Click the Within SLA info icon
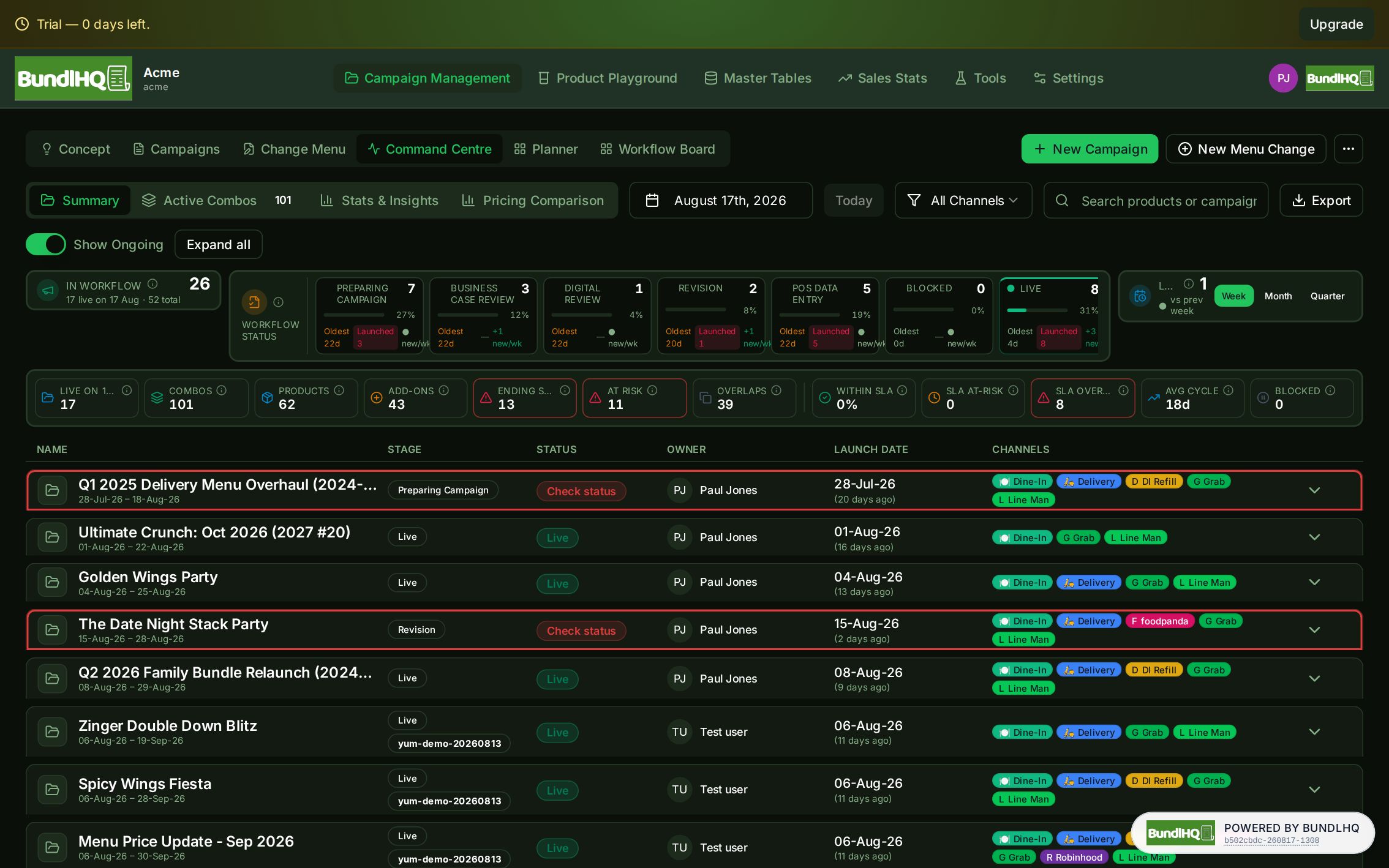This screenshot has width=1389, height=868. coord(902,390)
